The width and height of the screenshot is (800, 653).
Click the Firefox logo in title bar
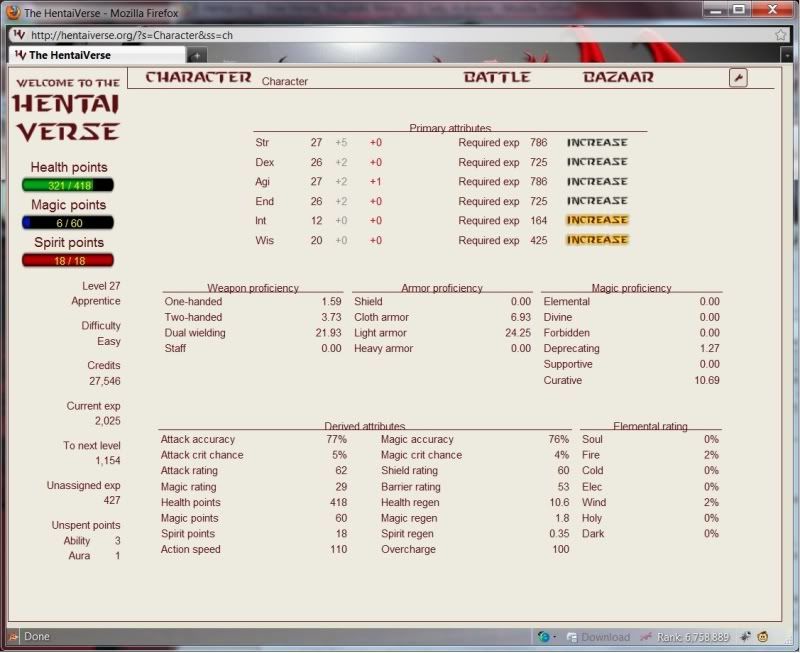[13, 12]
